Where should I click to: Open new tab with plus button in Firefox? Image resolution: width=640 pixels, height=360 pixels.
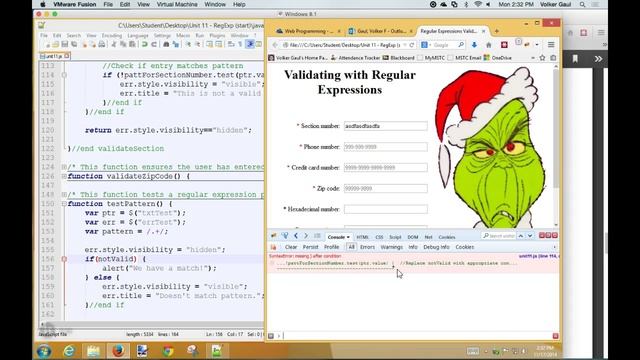point(497,31)
